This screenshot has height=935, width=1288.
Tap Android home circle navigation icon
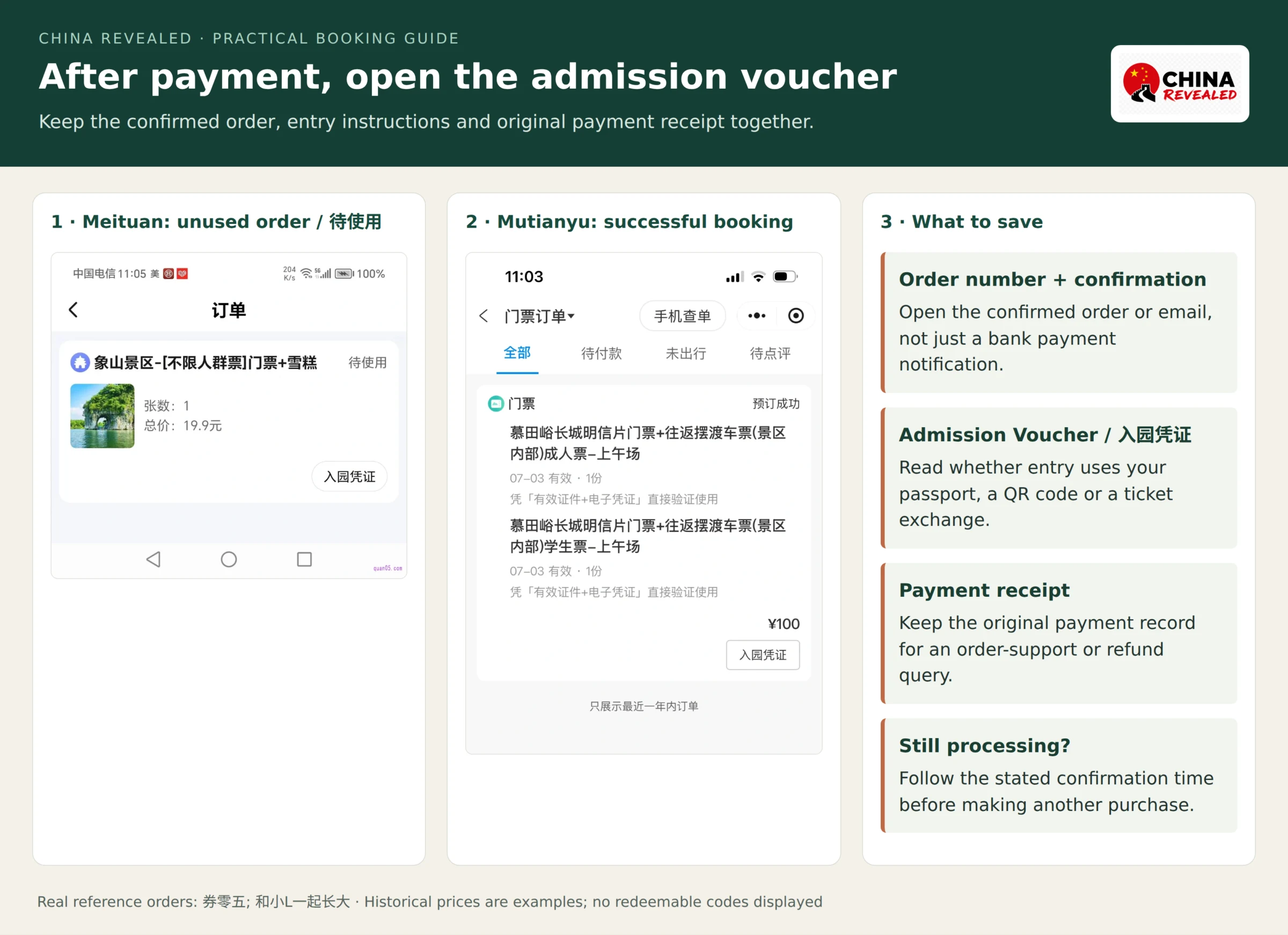[x=229, y=559]
